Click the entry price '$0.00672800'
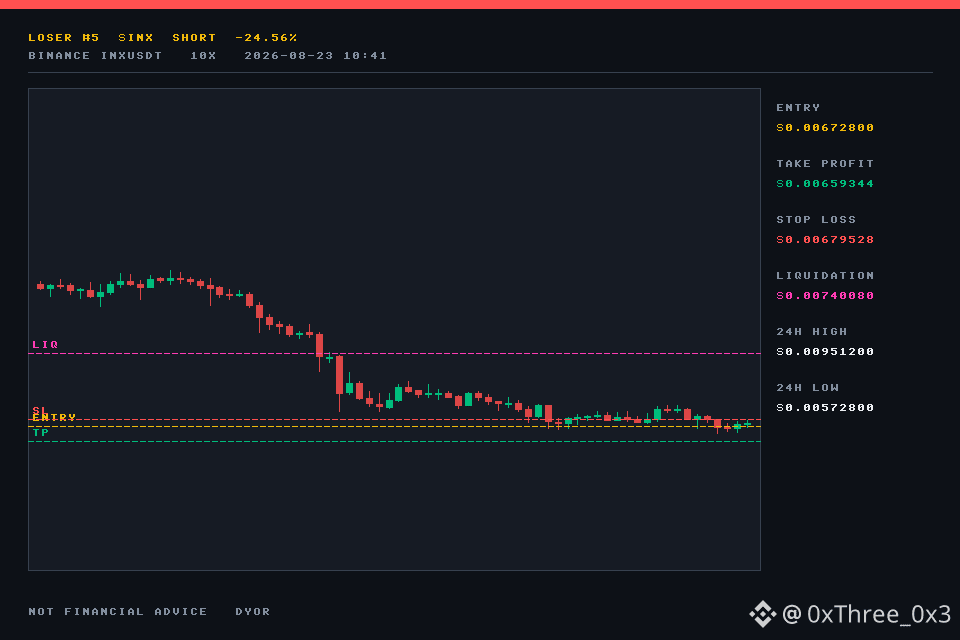 point(825,127)
